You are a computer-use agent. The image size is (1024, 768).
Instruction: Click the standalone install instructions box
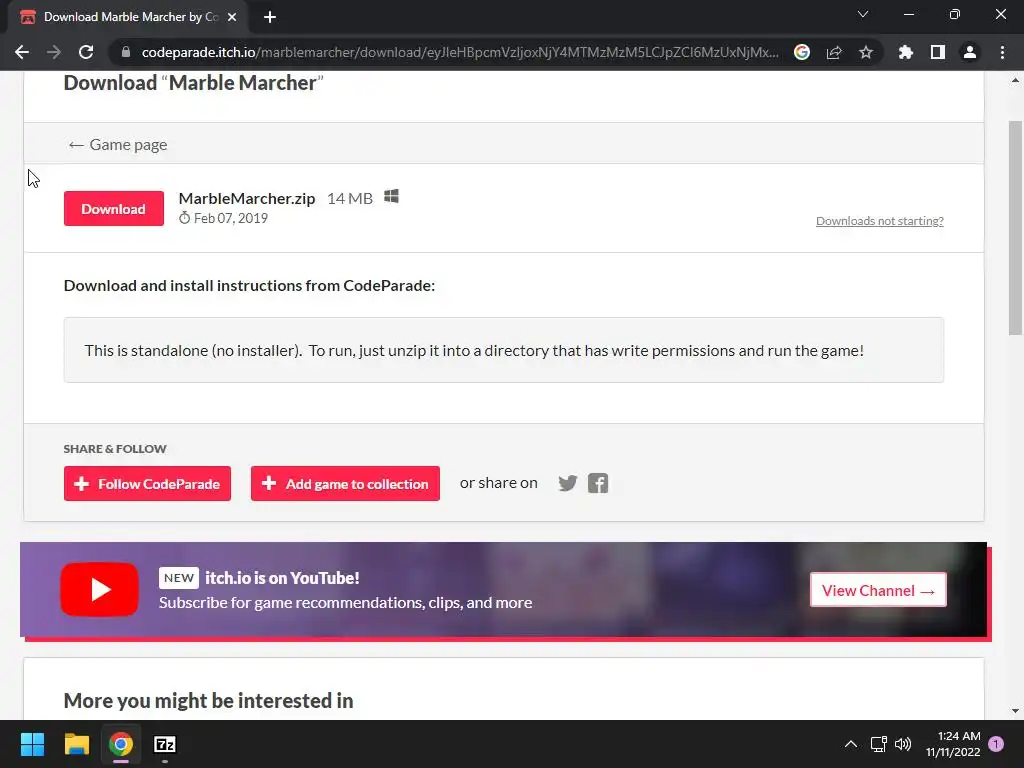504,350
